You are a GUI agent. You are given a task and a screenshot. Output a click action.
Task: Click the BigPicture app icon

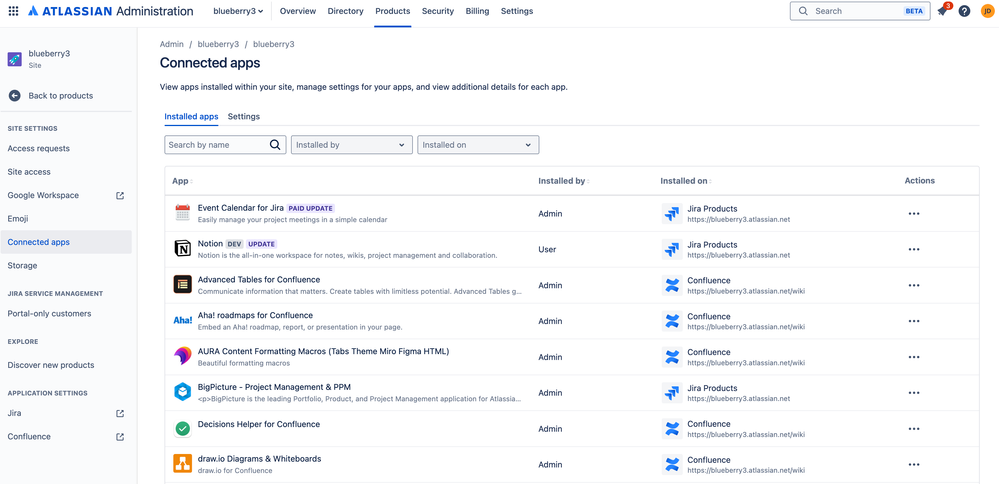(183, 392)
